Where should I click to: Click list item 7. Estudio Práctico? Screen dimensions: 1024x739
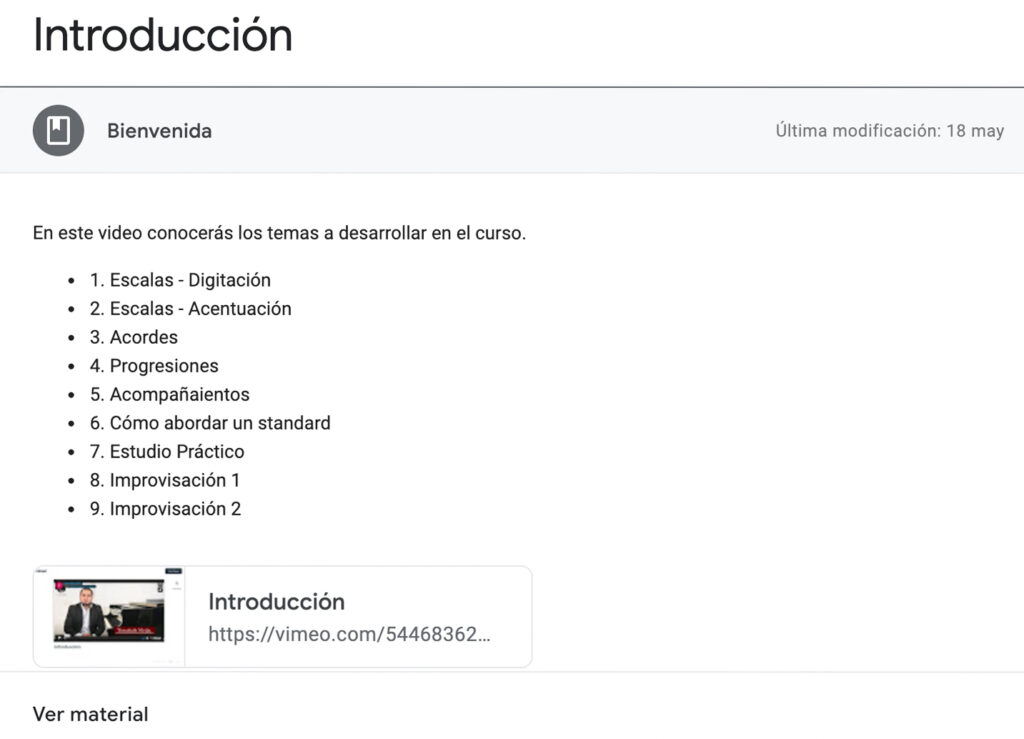tap(167, 451)
